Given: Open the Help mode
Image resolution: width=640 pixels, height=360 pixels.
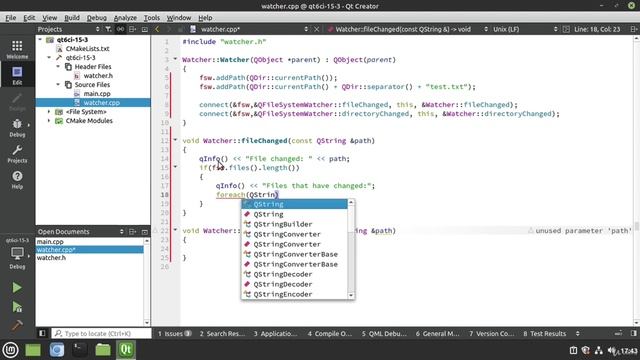Looking at the screenshot, I should point(17,180).
